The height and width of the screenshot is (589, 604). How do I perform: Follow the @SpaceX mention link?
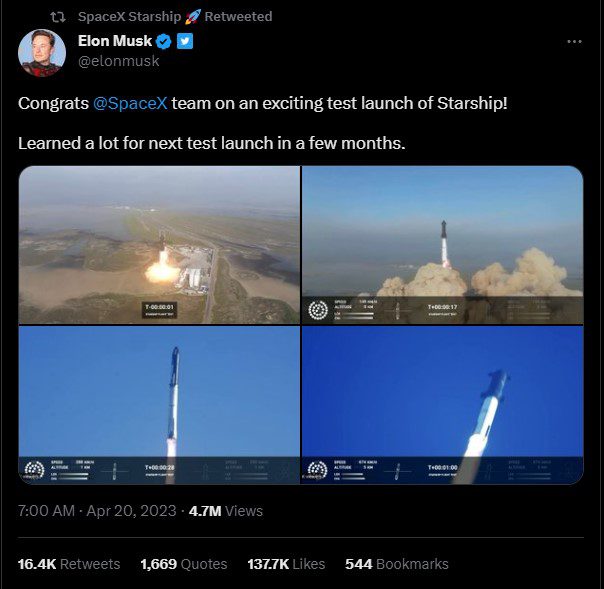click(x=132, y=104)
